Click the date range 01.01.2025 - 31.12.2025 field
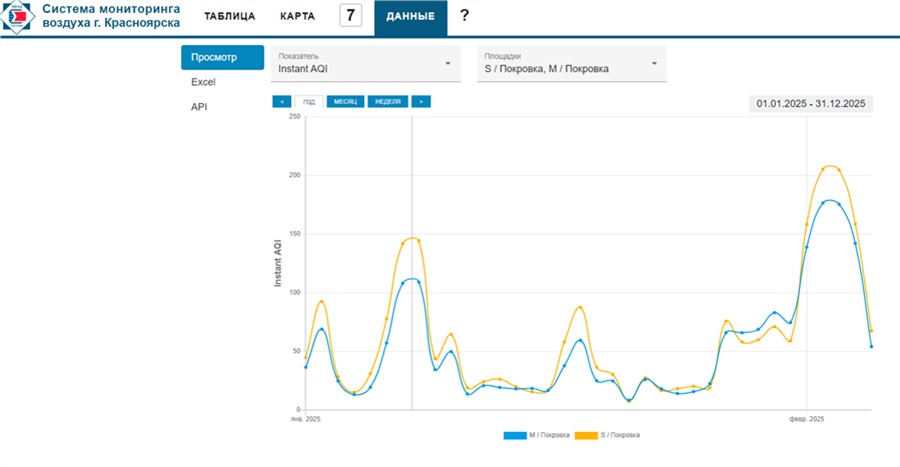900x467 pixels. [810, 103]
